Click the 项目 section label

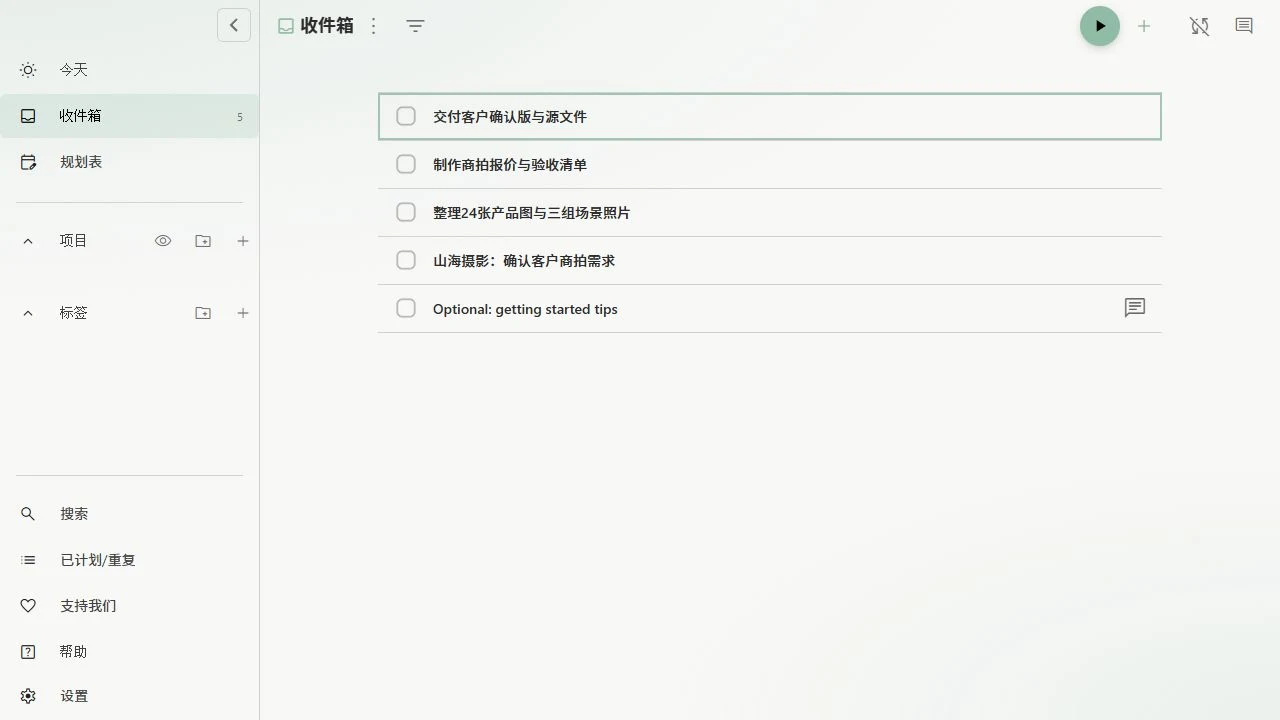[73, 241]
